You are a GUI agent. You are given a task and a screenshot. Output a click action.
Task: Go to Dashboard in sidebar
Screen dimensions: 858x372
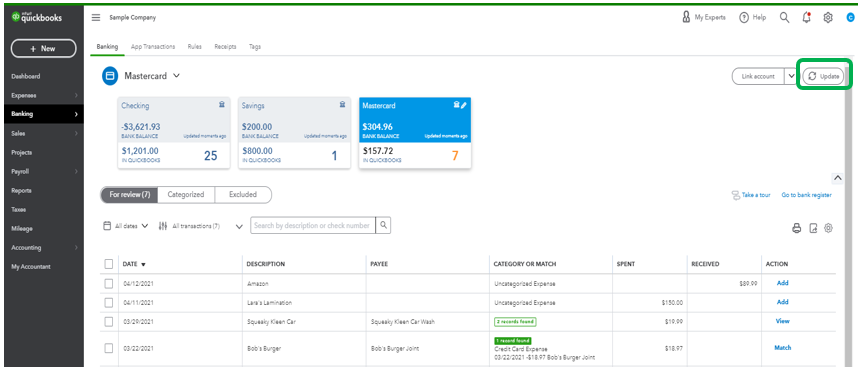click(26, 76)
